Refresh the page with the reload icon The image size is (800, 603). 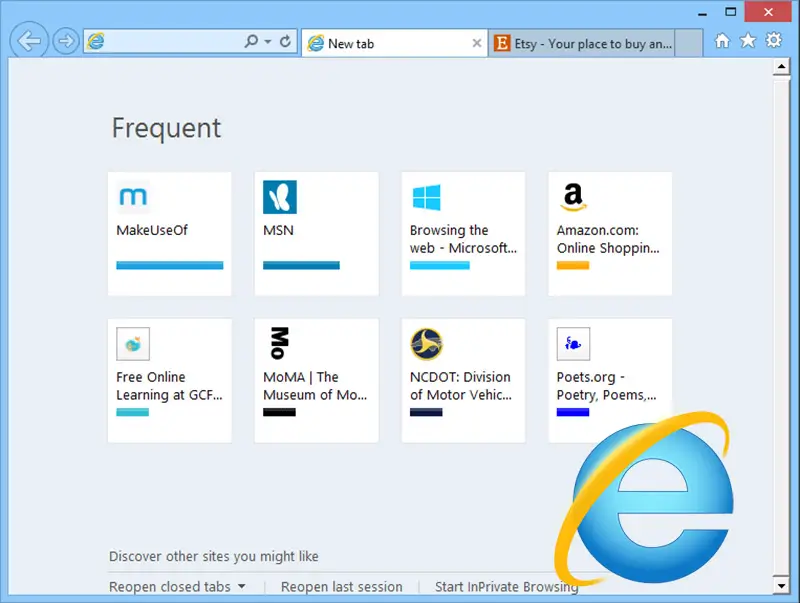coord(285,41)
